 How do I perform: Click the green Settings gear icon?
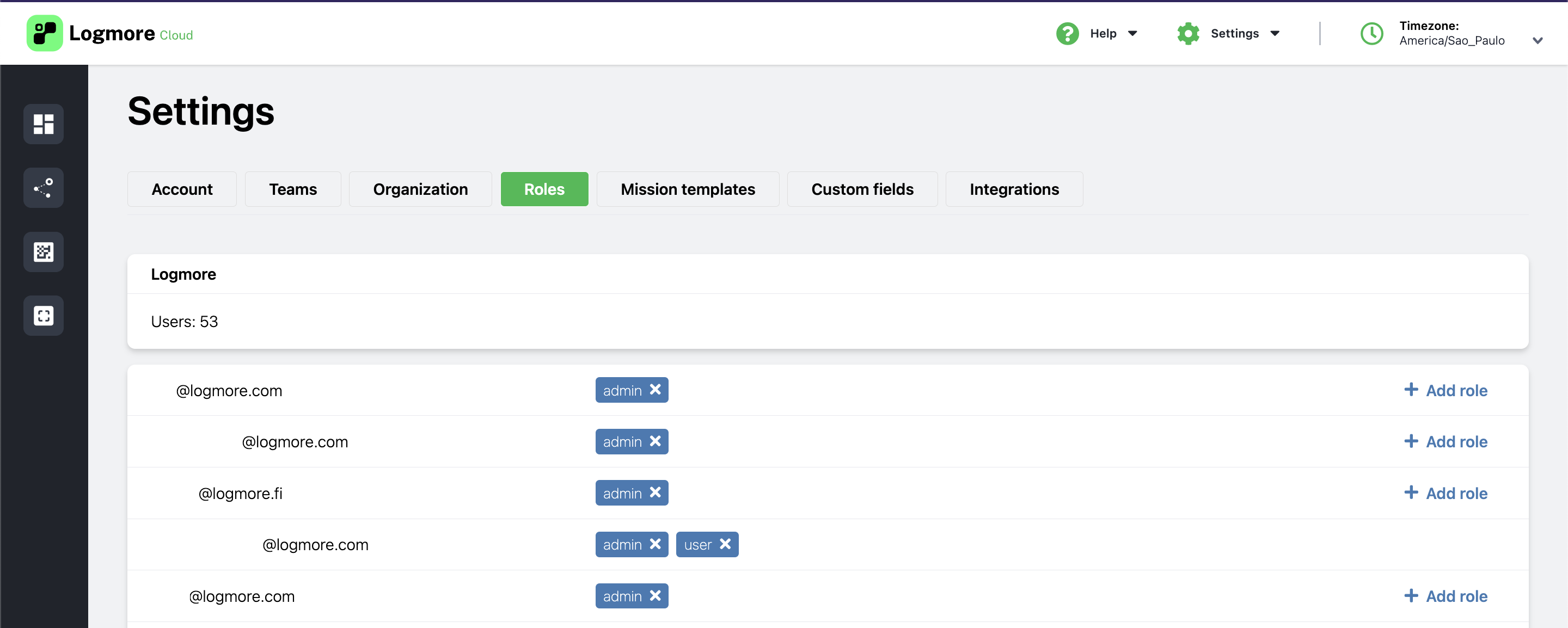pos(1187,34)
